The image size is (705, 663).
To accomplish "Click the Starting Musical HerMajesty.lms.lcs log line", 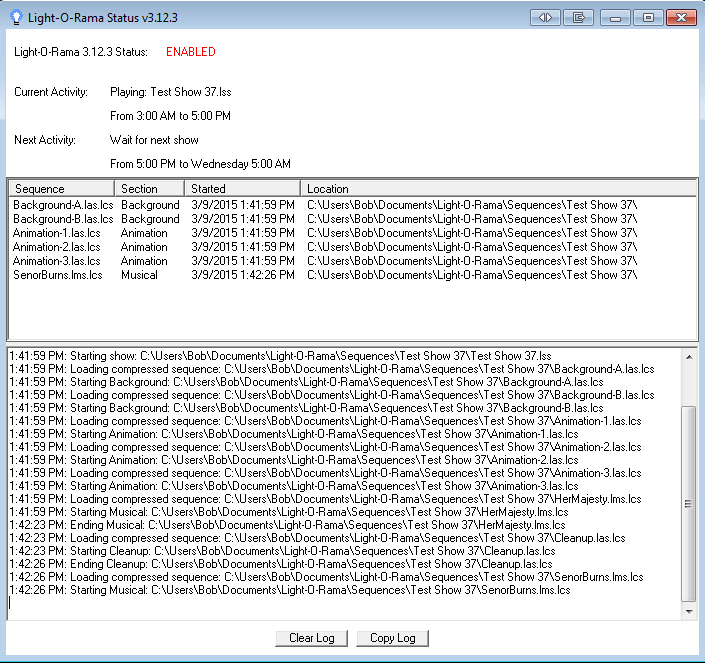I will point(289,512).
